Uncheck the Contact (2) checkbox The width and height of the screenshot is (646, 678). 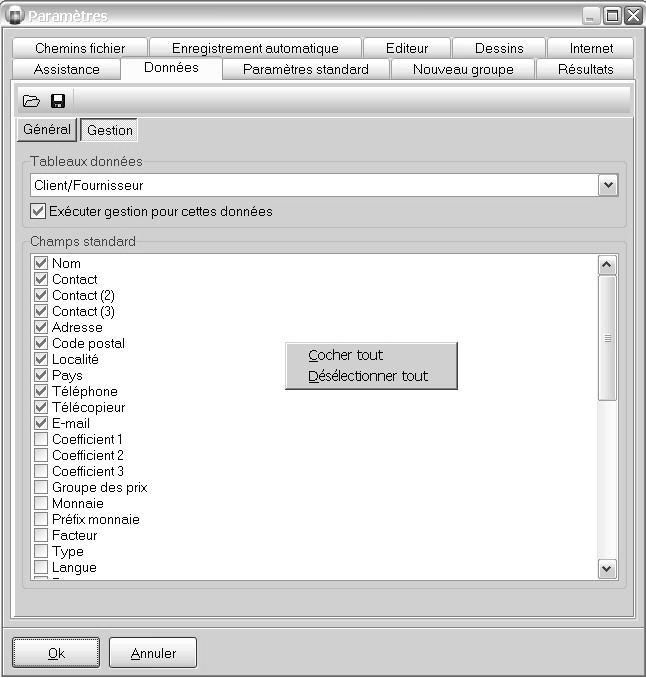(x=41, y=295)
